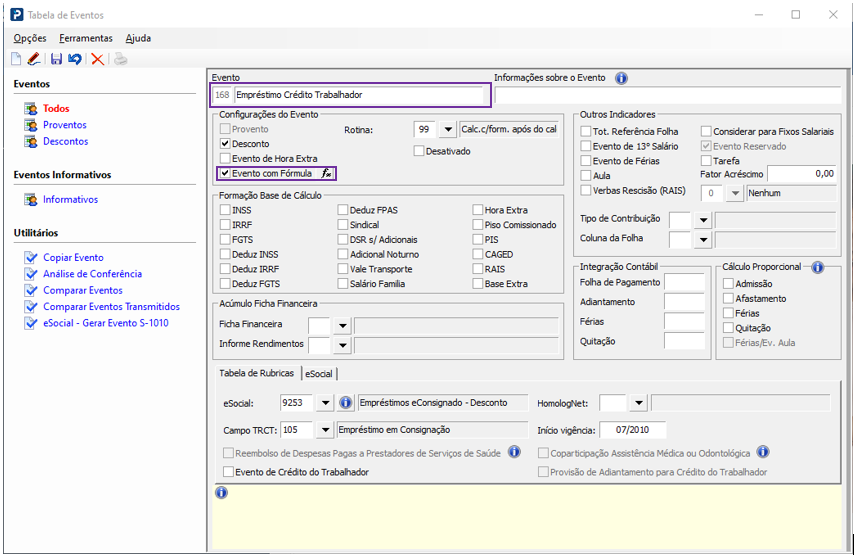The height and width of the screenshot is (557, 854).
Task: Open the Copiar Evento utility
Action: 73,257
